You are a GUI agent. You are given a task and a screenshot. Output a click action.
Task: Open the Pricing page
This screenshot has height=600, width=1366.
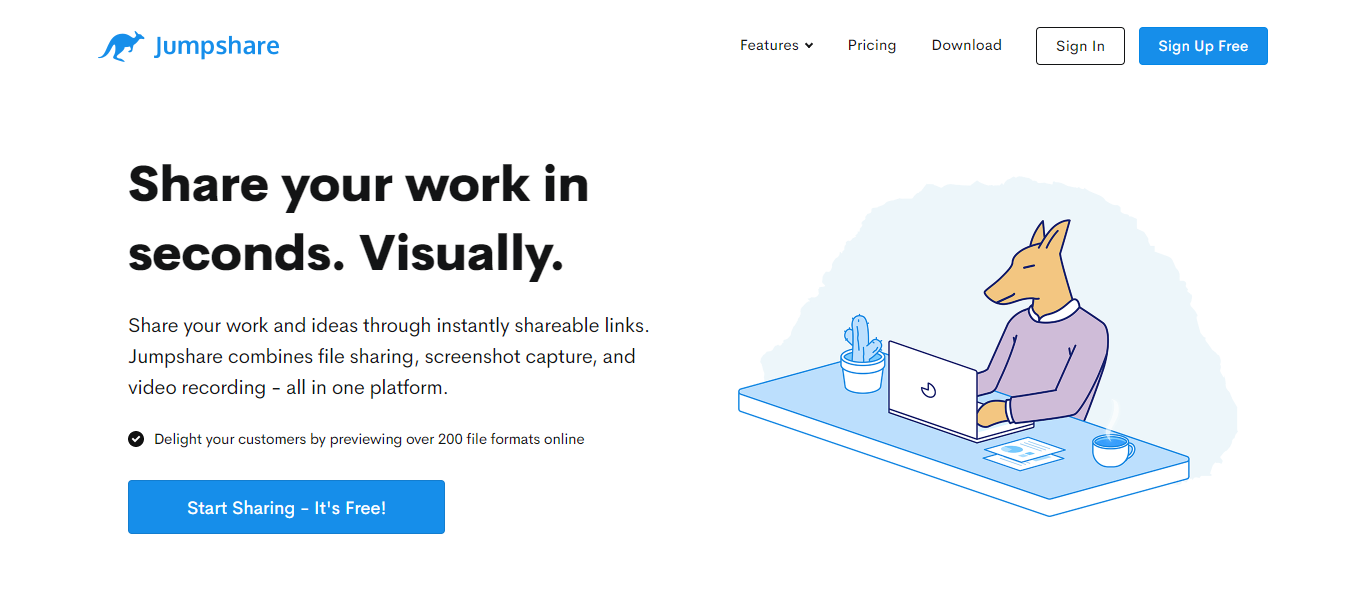coord(872,45)
